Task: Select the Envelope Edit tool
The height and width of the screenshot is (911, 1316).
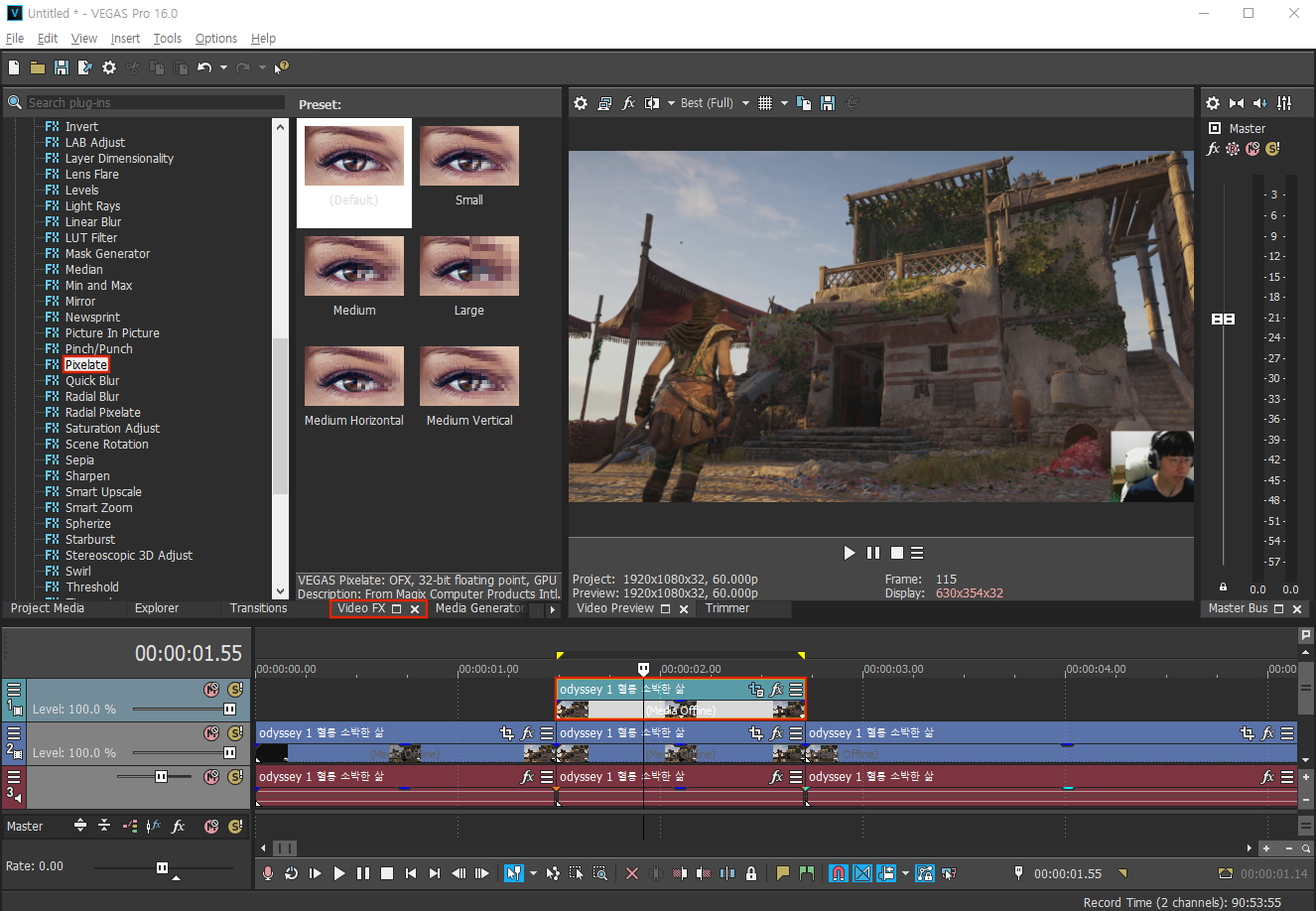Action: (x=553, y=873)
